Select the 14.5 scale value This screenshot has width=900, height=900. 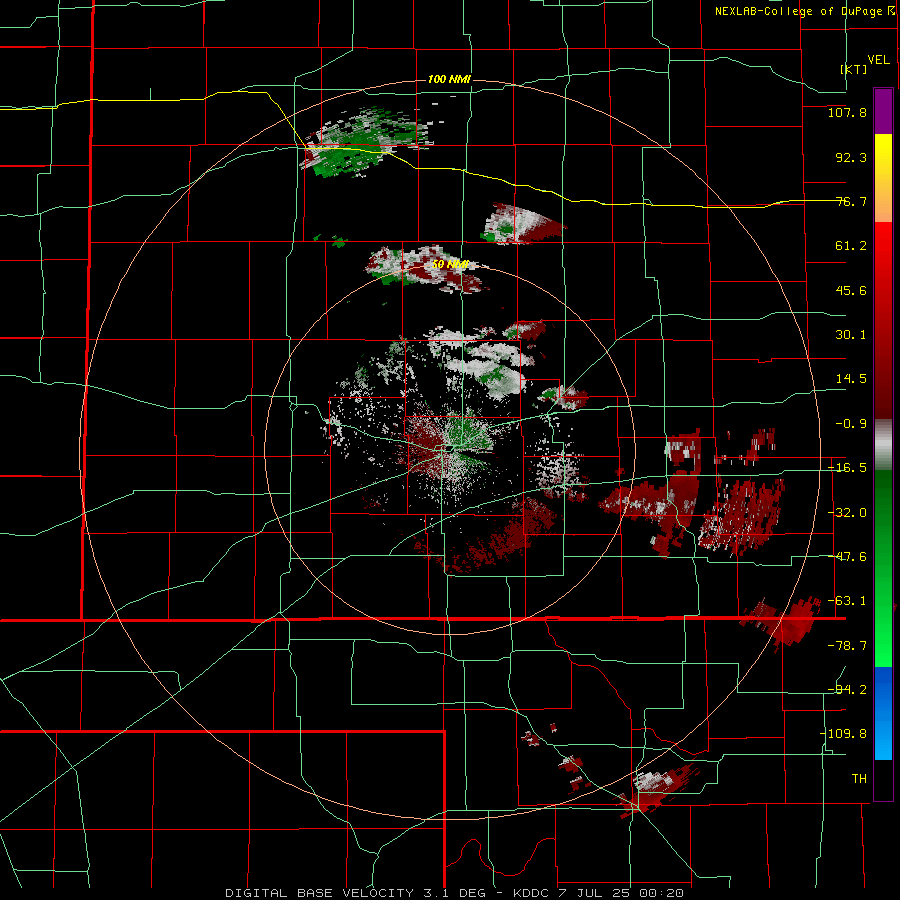click(851, 379)
